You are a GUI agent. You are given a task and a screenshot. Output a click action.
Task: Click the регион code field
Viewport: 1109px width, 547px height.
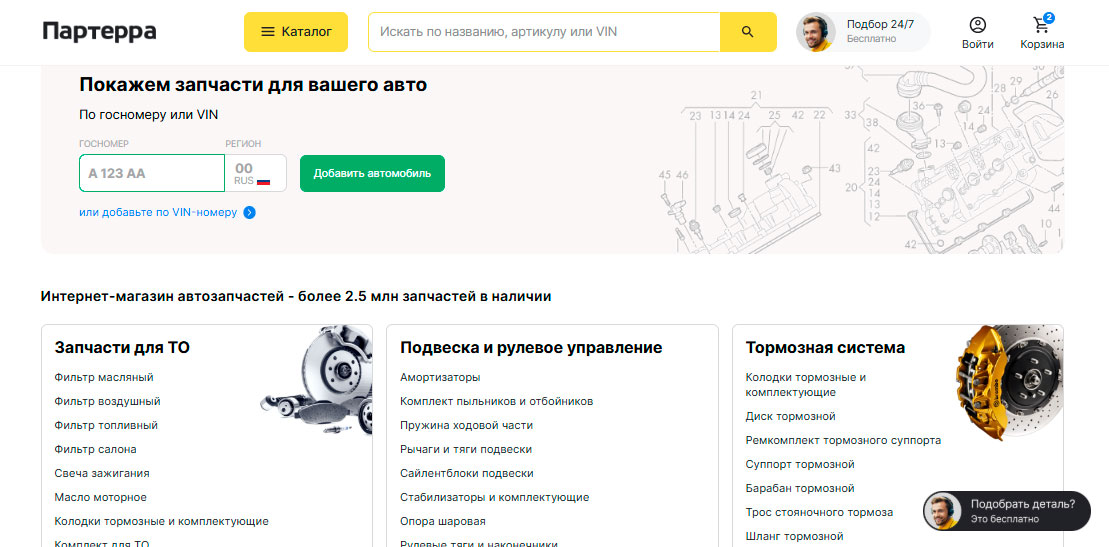click(x=255, y=173)
